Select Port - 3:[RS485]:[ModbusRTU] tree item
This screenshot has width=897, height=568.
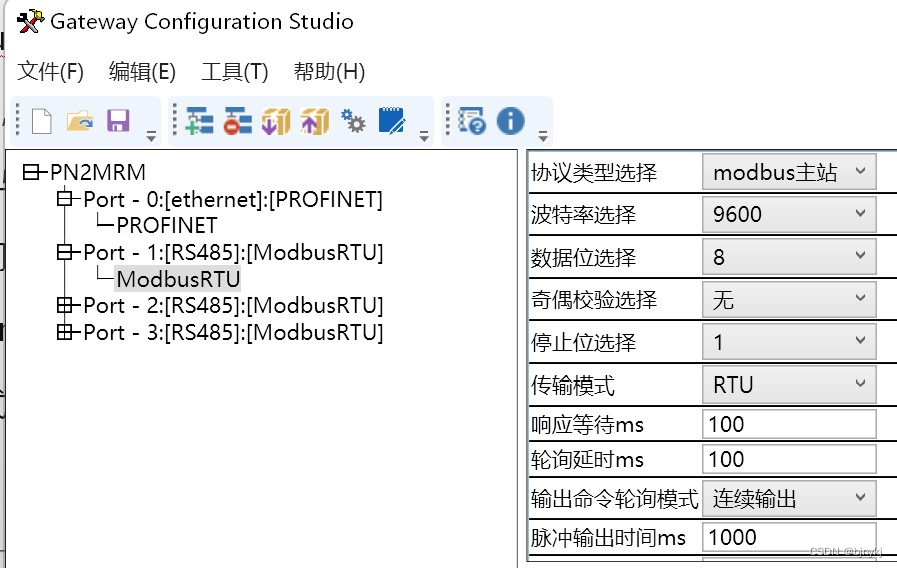[233, 332]
